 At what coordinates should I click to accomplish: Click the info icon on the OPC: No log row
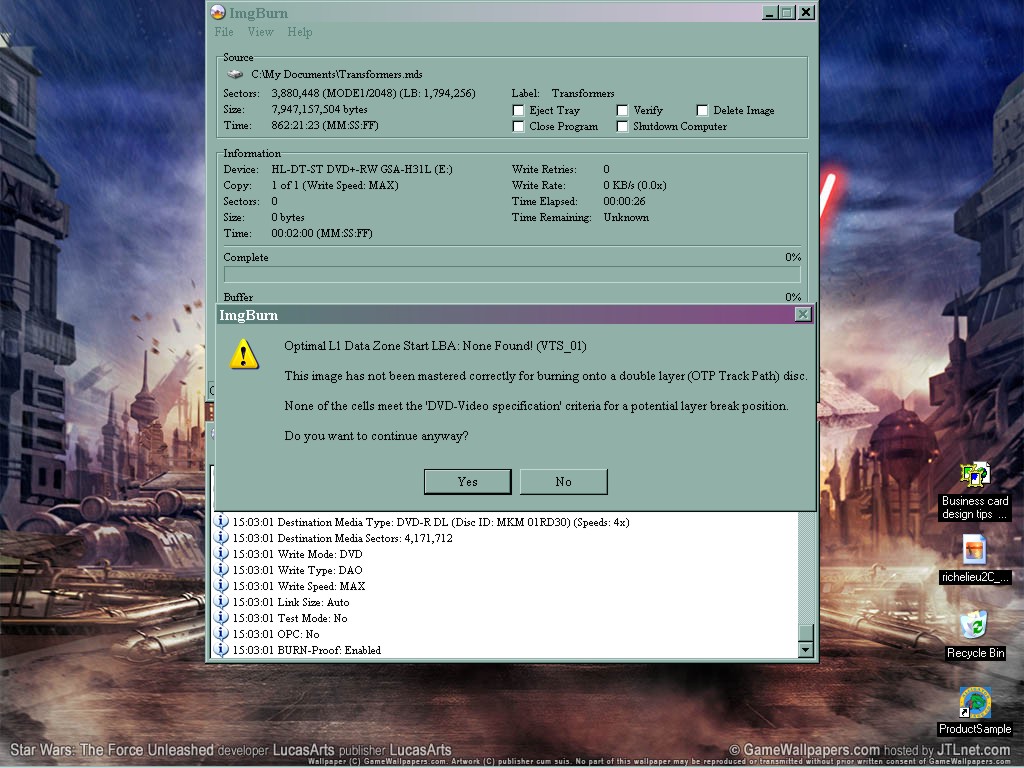click(x=221, y=633)
